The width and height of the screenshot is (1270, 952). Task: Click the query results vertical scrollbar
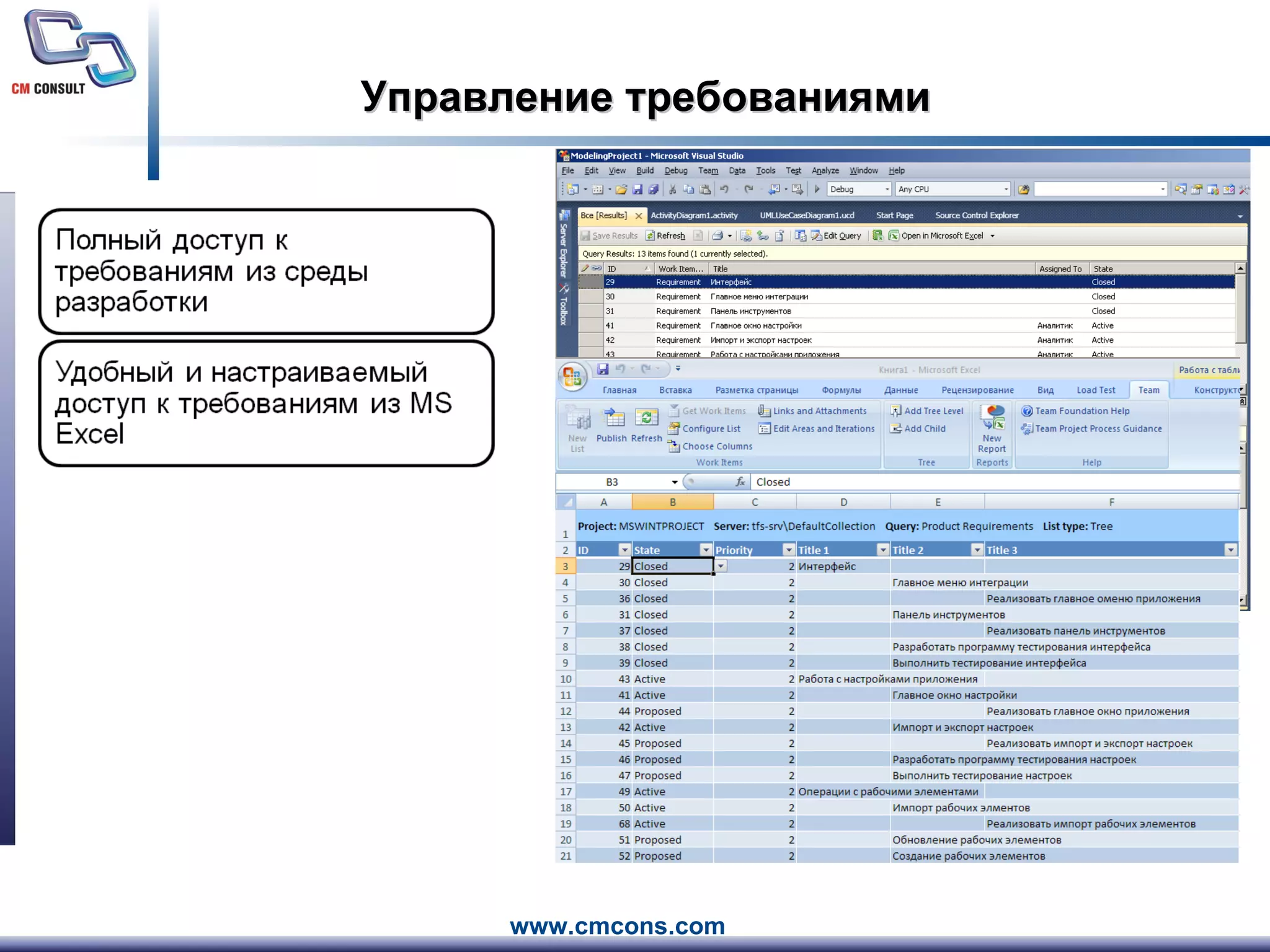(x=1240, y=310)
